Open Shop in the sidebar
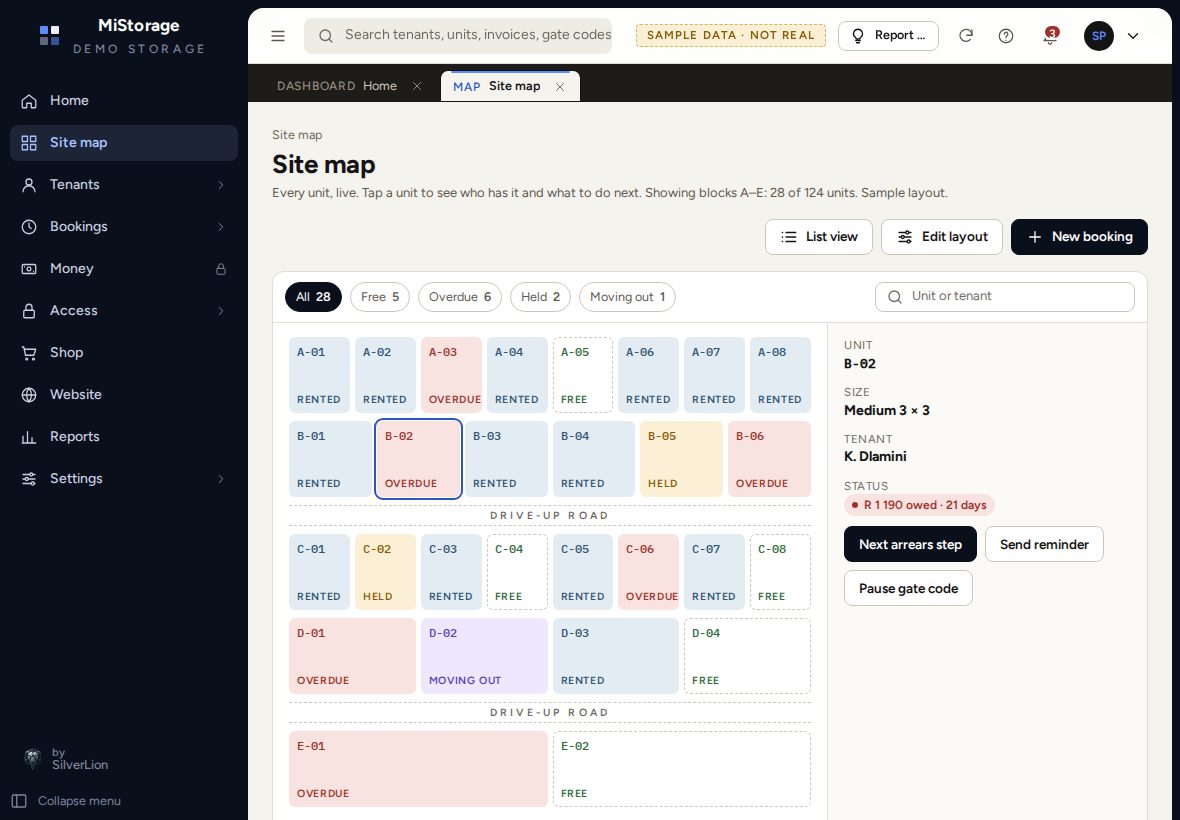 (x=124, y=353)
